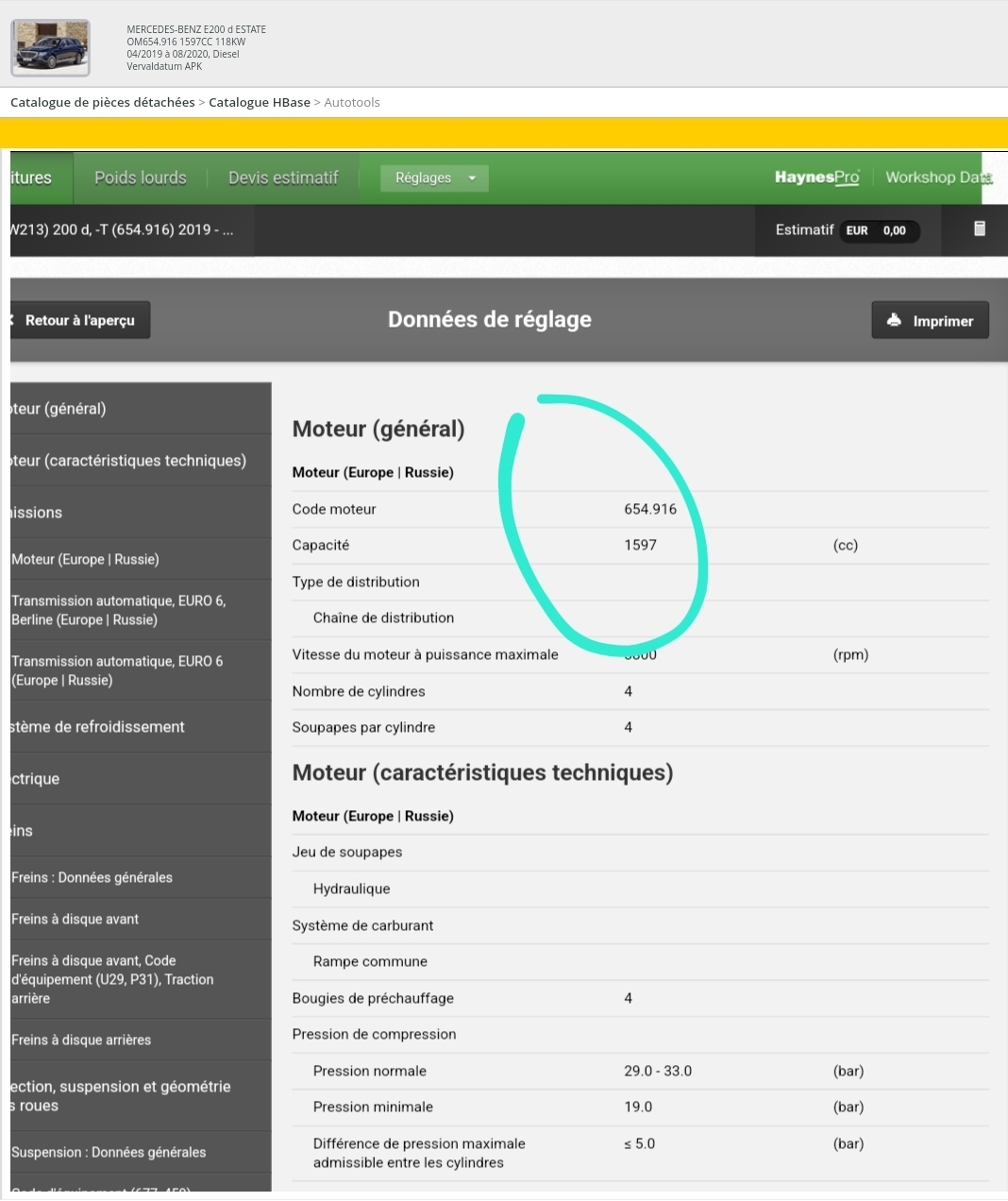Select Transmission automatique, EURO 6 (Europe | Russie)

141,670
